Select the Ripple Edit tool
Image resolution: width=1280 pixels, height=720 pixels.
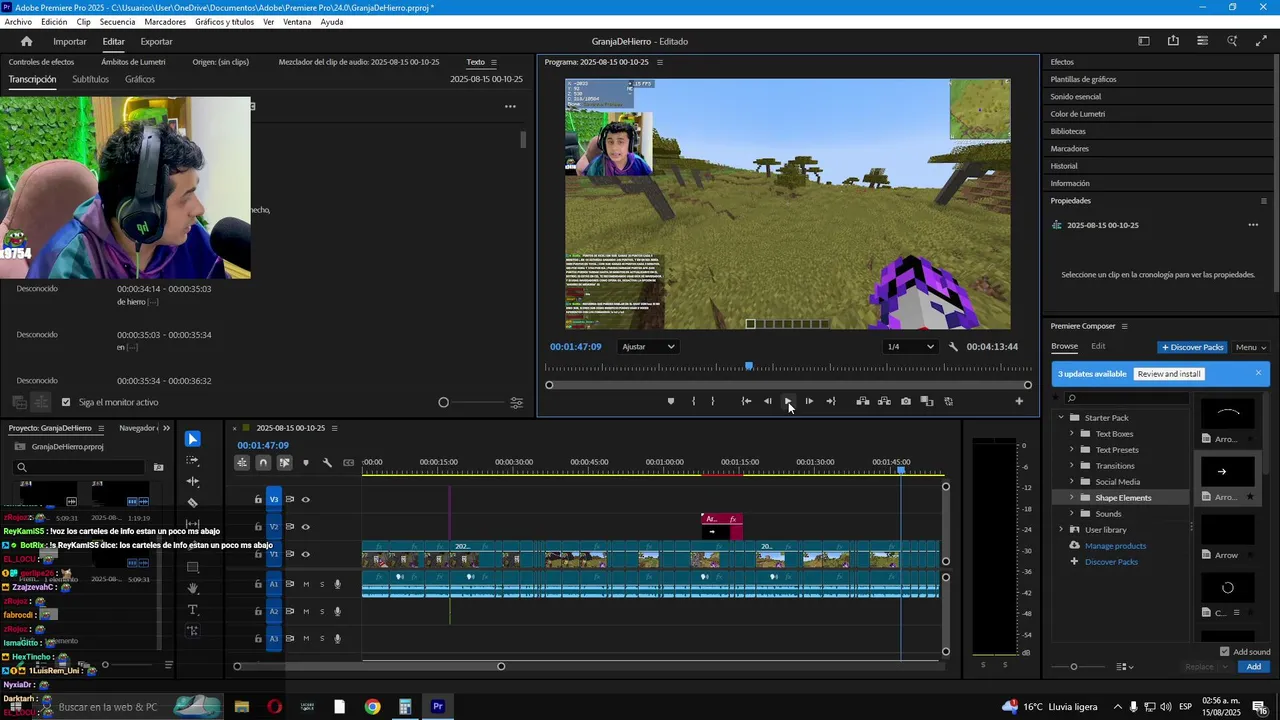tap(193, 481)
